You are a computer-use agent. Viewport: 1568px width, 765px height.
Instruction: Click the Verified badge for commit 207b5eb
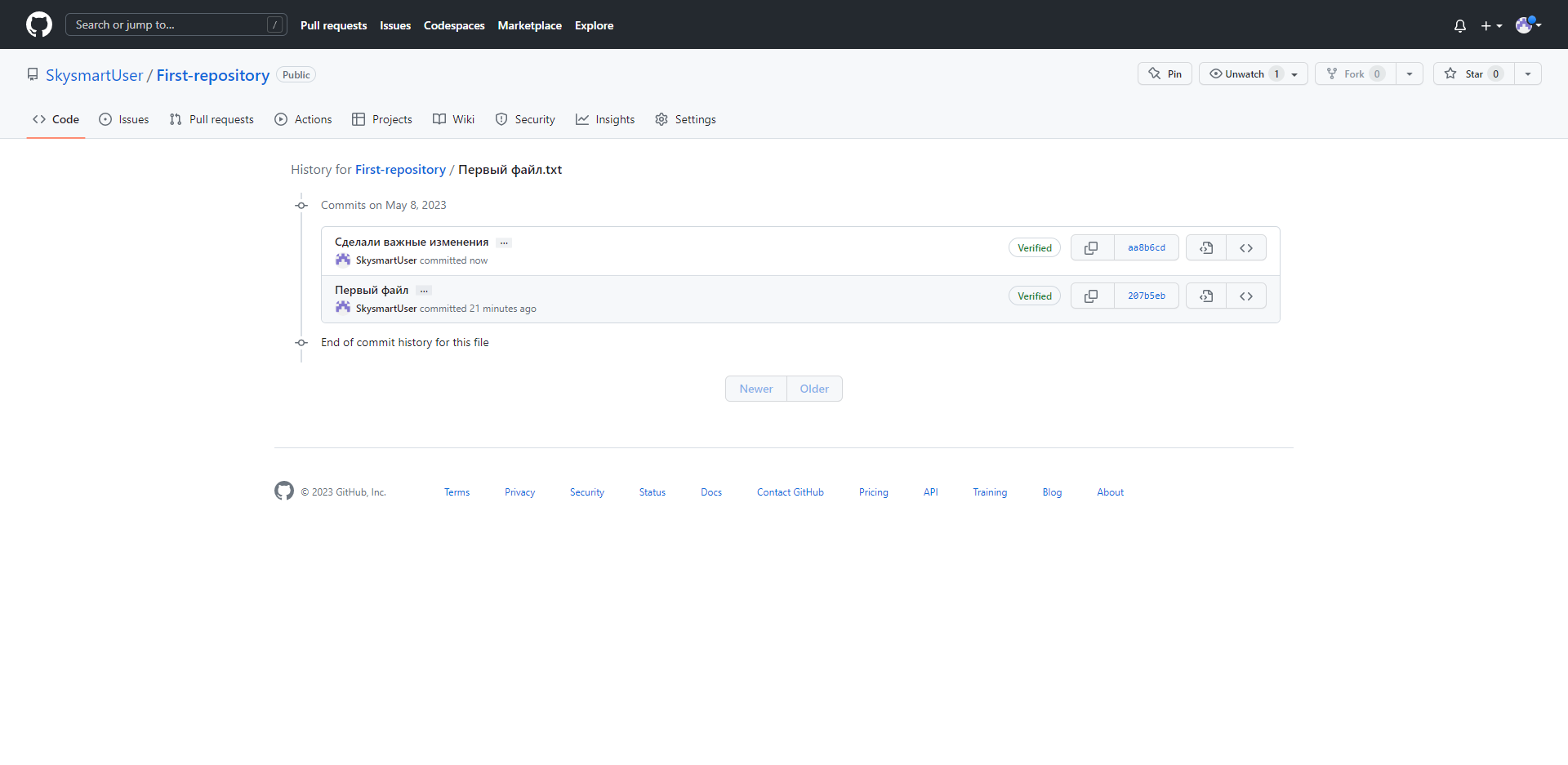(1035, 296)
